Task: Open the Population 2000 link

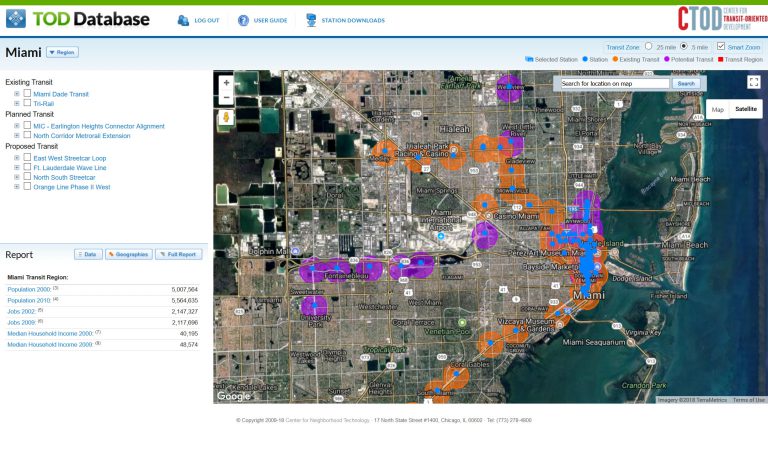Action: point(28,289)
